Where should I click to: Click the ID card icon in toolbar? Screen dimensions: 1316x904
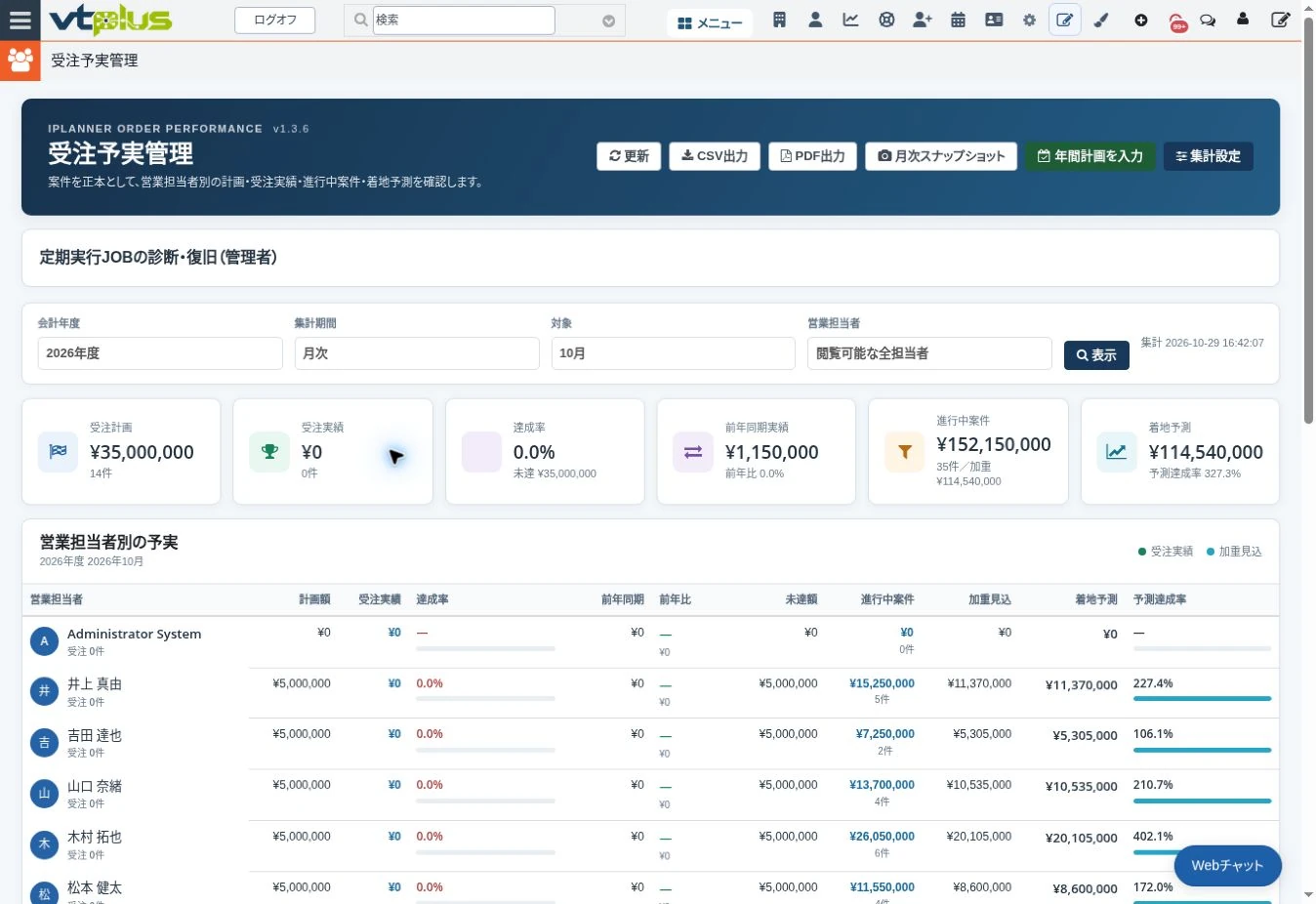(994, 20)
